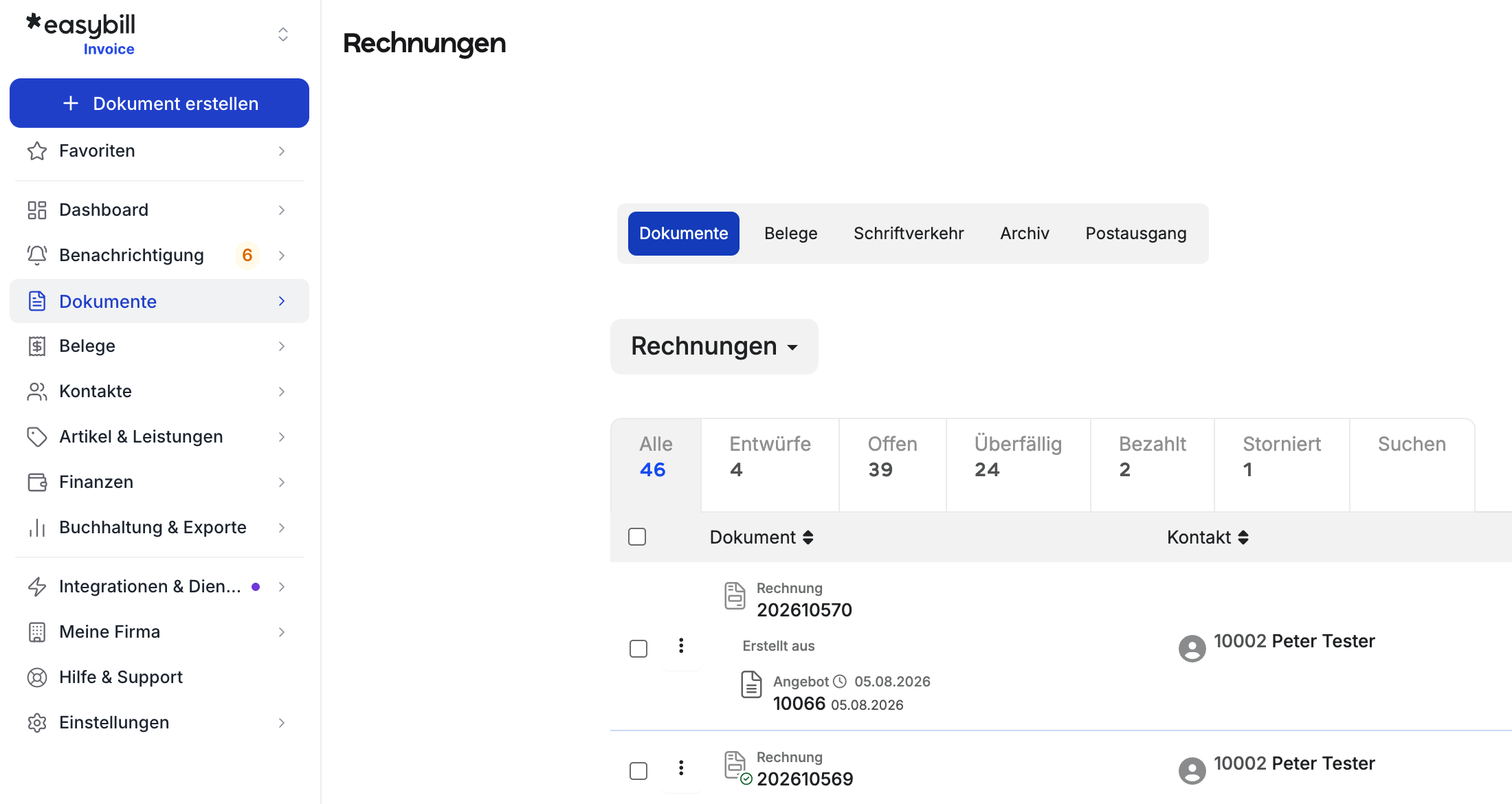Viewport: 1512px width, 804px height.
Task: Open the product switcher next to easybill logo
Action: click(282, 34)
